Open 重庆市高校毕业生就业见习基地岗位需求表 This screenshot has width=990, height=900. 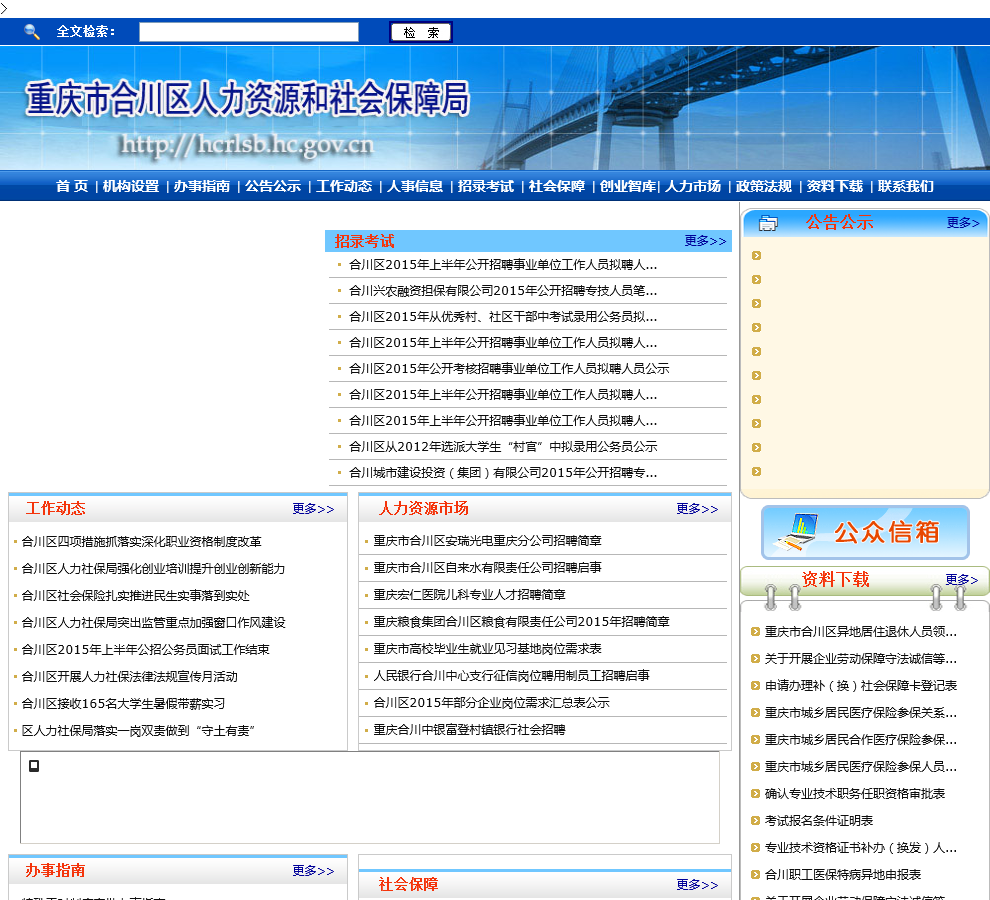[487, 649]
